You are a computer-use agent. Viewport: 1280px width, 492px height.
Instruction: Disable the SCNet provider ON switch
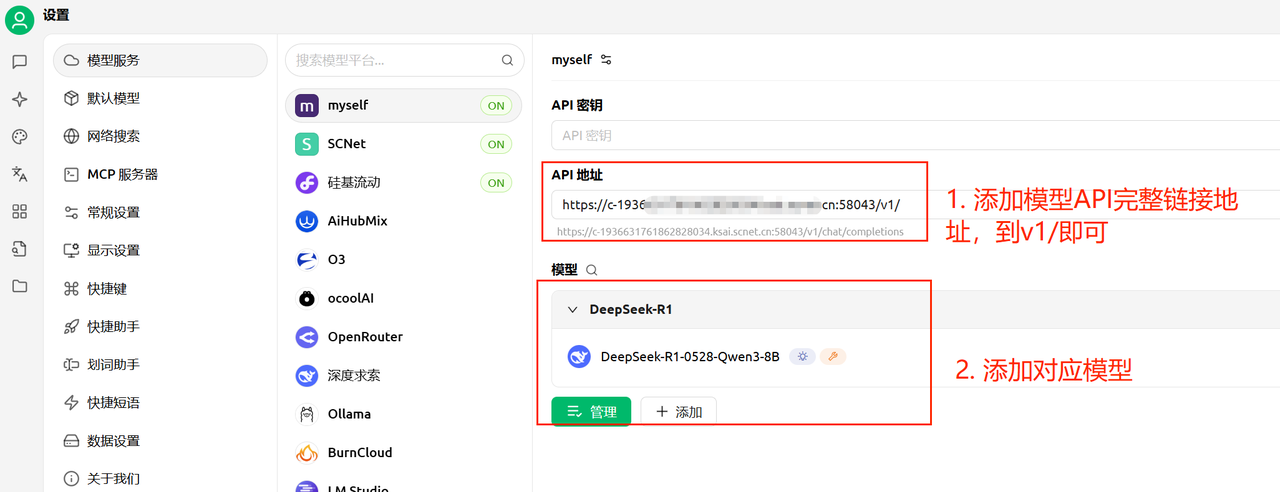(x=496, y=144)
